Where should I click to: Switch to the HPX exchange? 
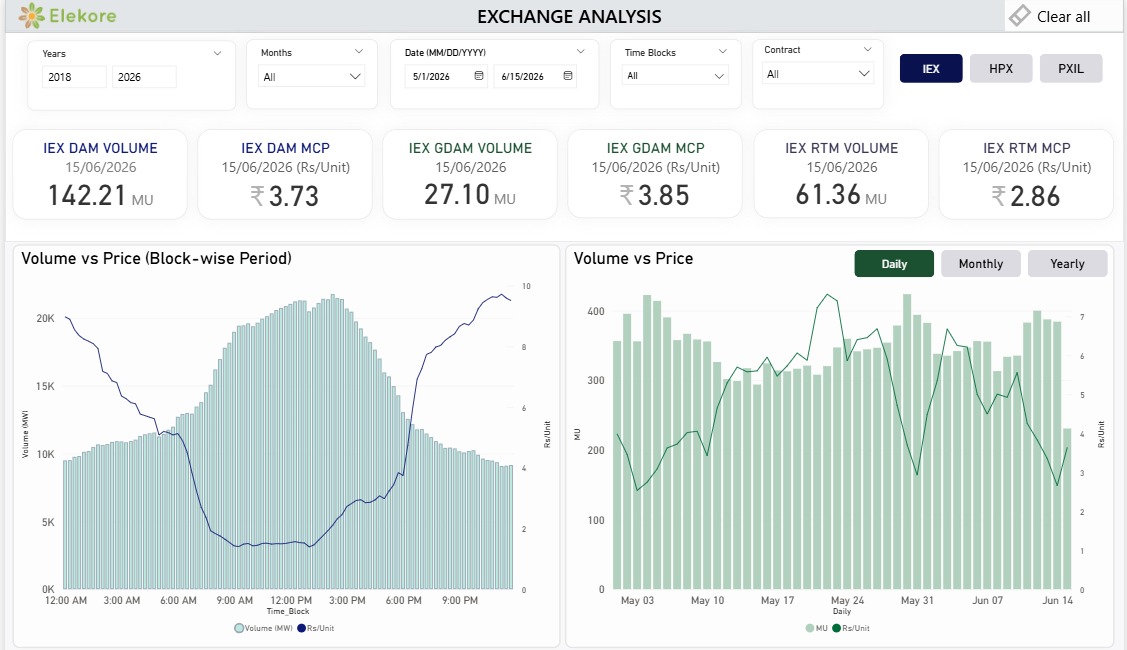point(1000,68)
